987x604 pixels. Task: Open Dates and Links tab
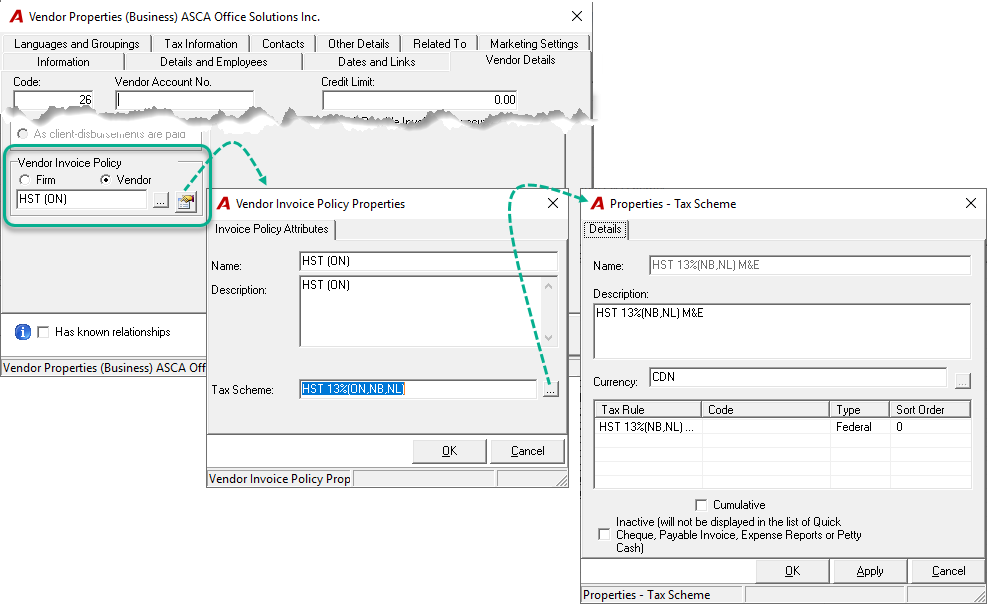point(376,62)
